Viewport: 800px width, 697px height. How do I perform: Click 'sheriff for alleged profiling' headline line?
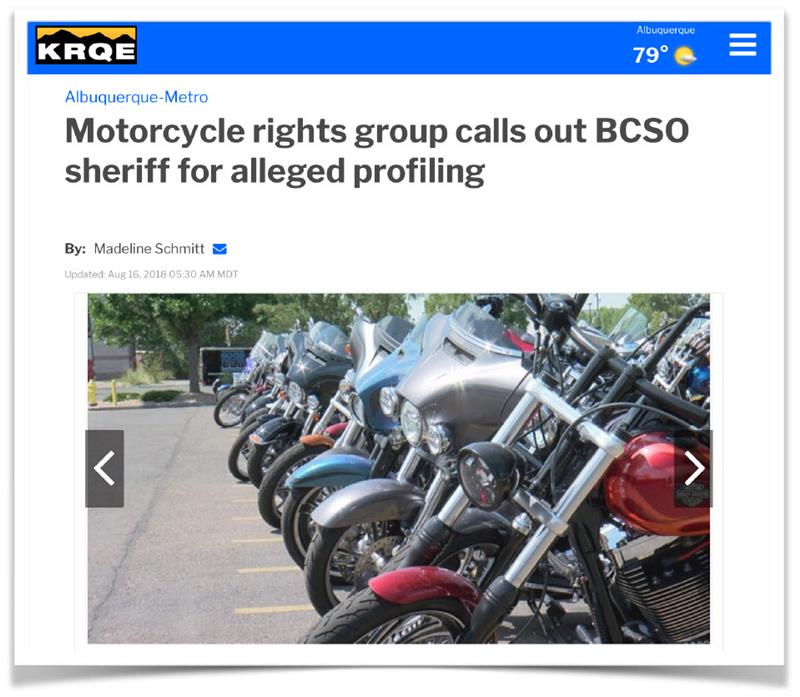click(275, 171)
